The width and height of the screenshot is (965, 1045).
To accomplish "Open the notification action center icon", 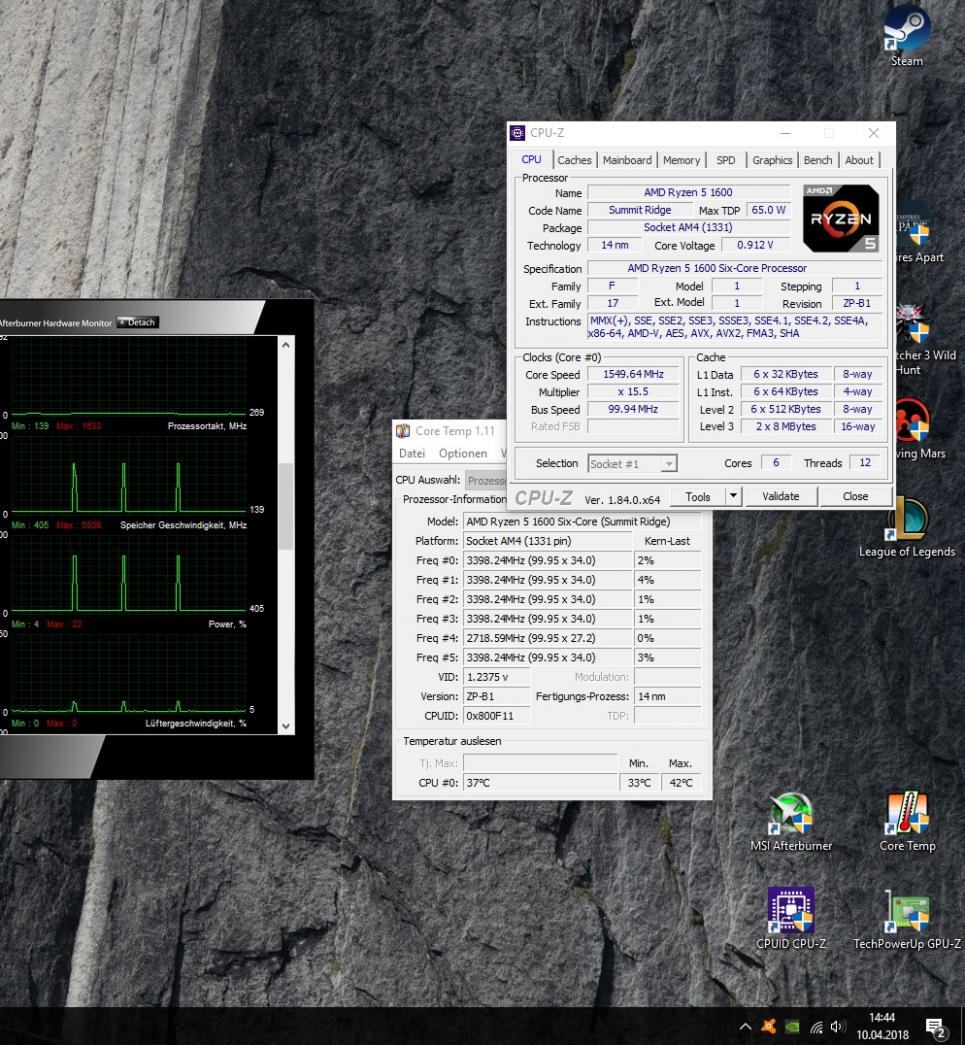I will click(936, 1028).
